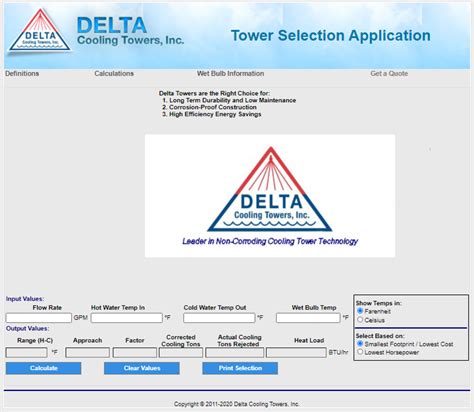The height and width of the screenshot is (412, 474).
Task: Choose Smallest Footprint / Lowest Cost option
Action: click(x=360, y=344)
